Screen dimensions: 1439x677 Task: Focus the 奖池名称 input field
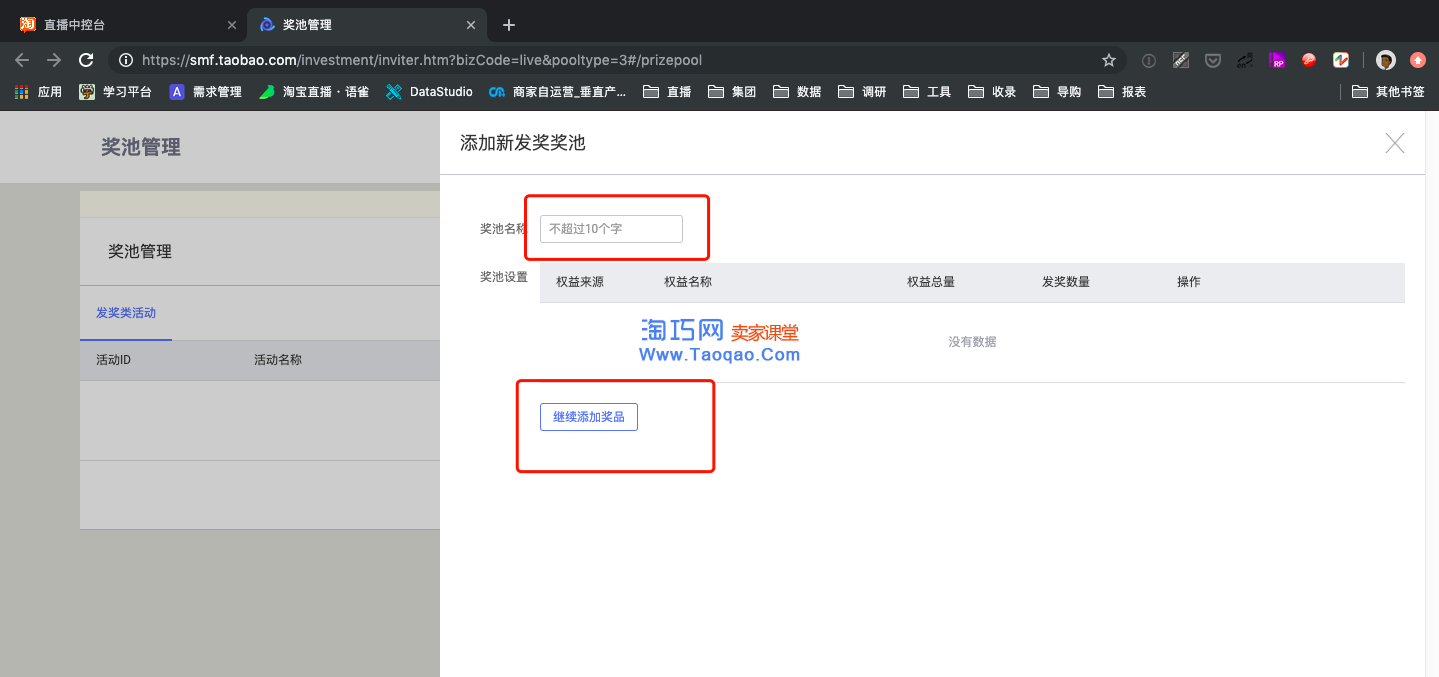(611, 229)
